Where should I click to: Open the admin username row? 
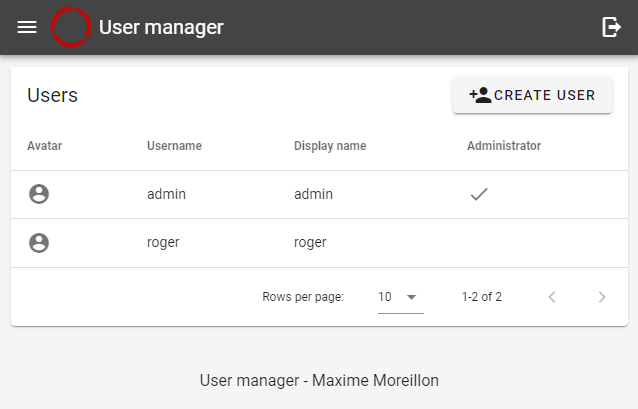point(319,195)
